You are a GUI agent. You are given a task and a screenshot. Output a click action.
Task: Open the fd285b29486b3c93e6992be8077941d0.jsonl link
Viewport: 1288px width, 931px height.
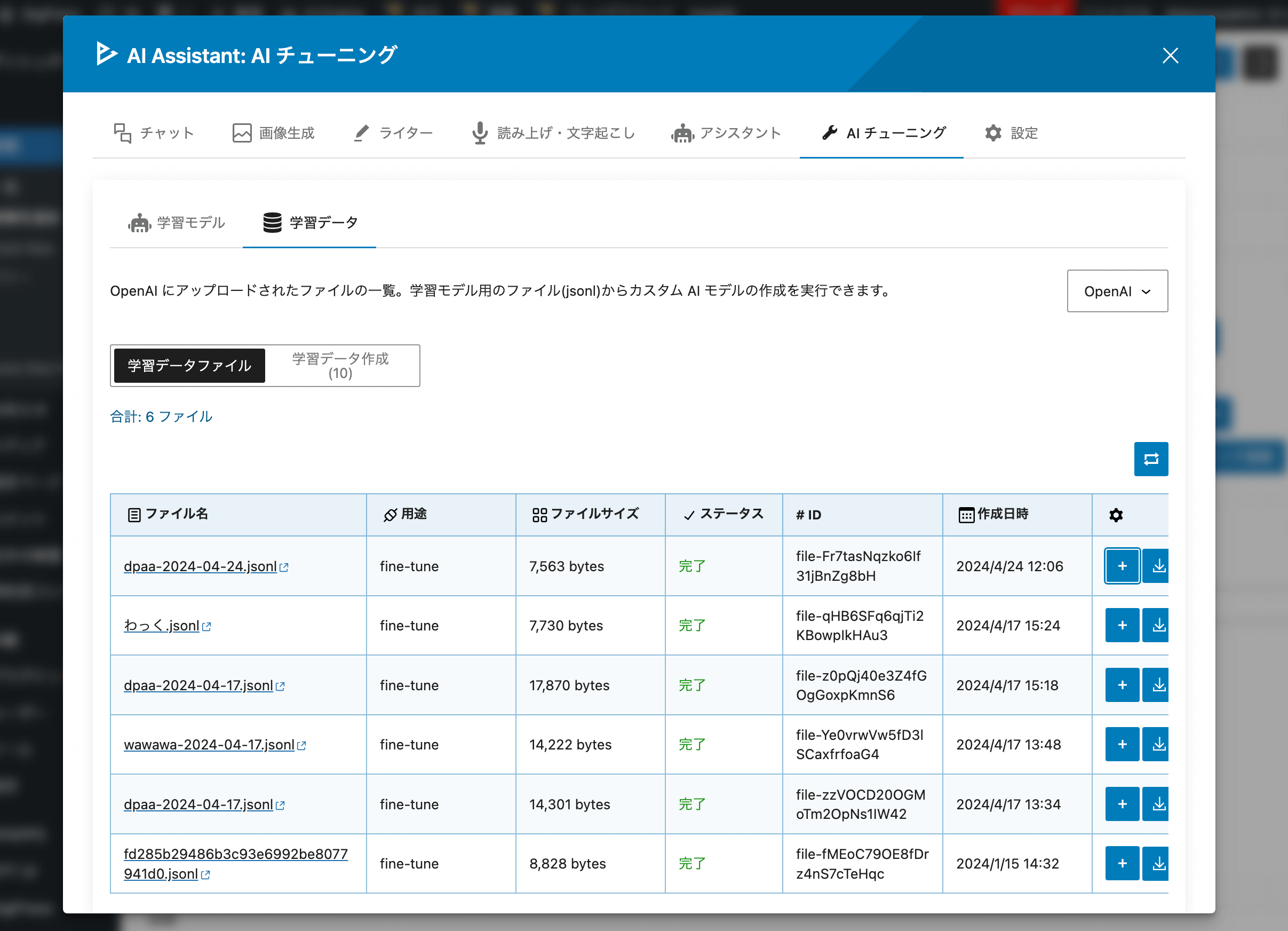click(x=235, y=863)
